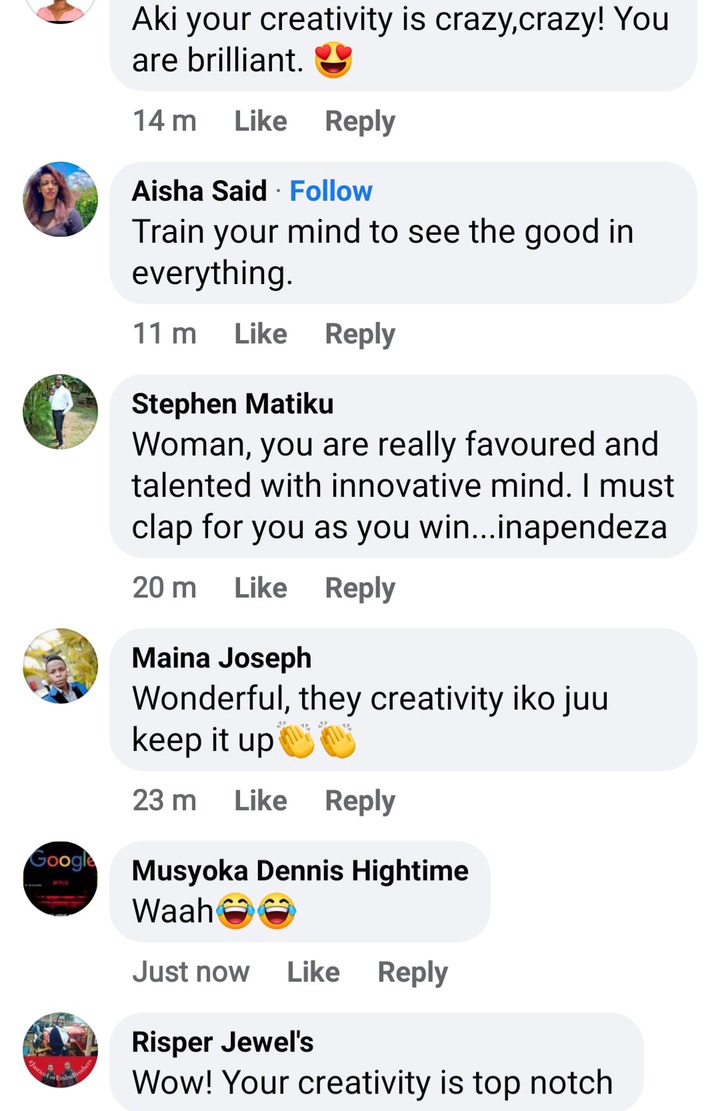Image resolution: width=720 pixels, height=1111 pixels.
Task: Like Aisha Said's comment
Action: pyautogui.click(x=261, y=334)
